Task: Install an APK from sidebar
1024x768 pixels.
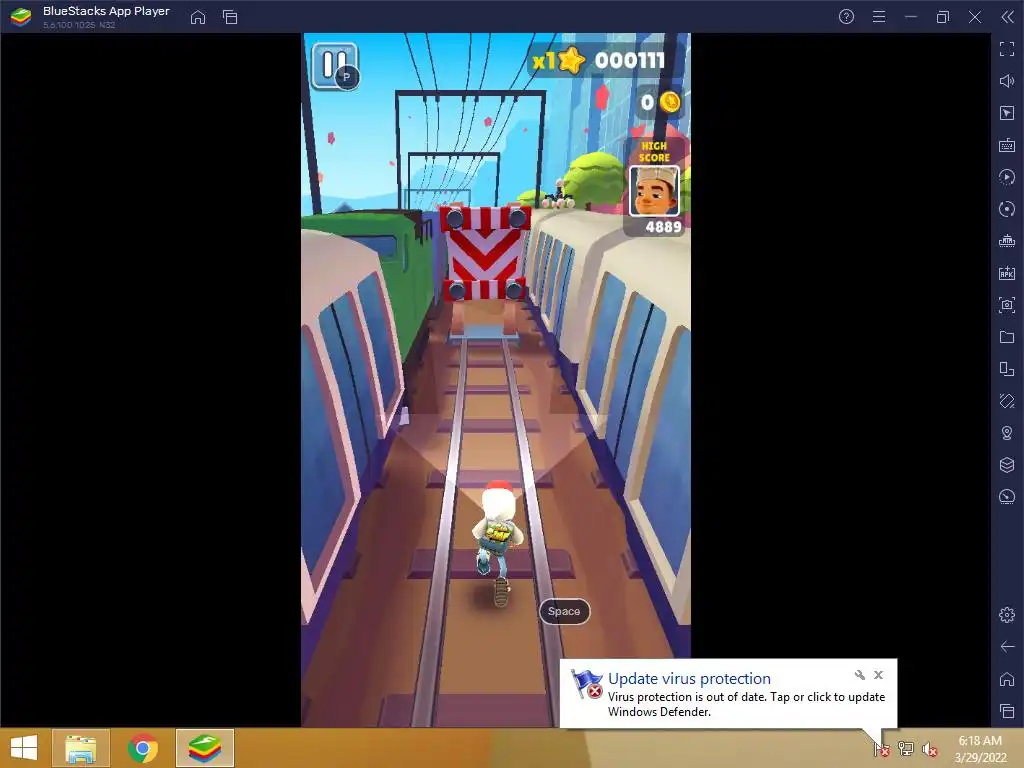Action: click(x=1007, y=273)
